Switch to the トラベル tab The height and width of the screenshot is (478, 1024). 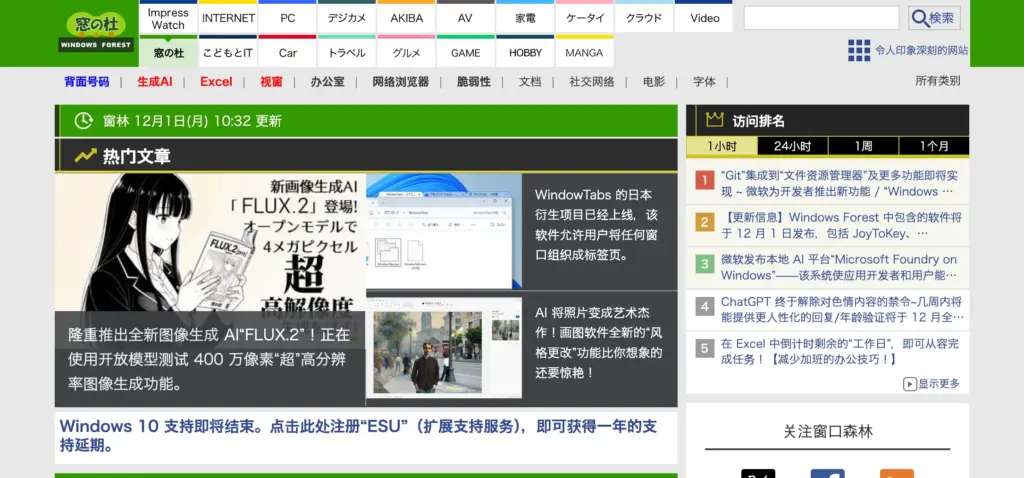pyautogui.click(x=347, y=52)
